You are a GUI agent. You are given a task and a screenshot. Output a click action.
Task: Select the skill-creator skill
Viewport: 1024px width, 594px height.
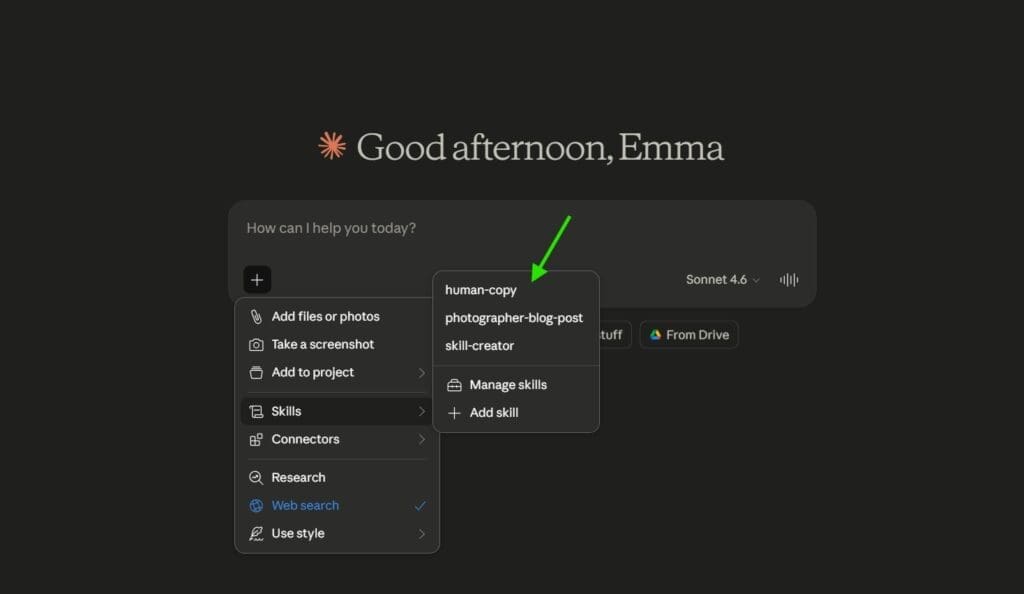click(516, 346)
